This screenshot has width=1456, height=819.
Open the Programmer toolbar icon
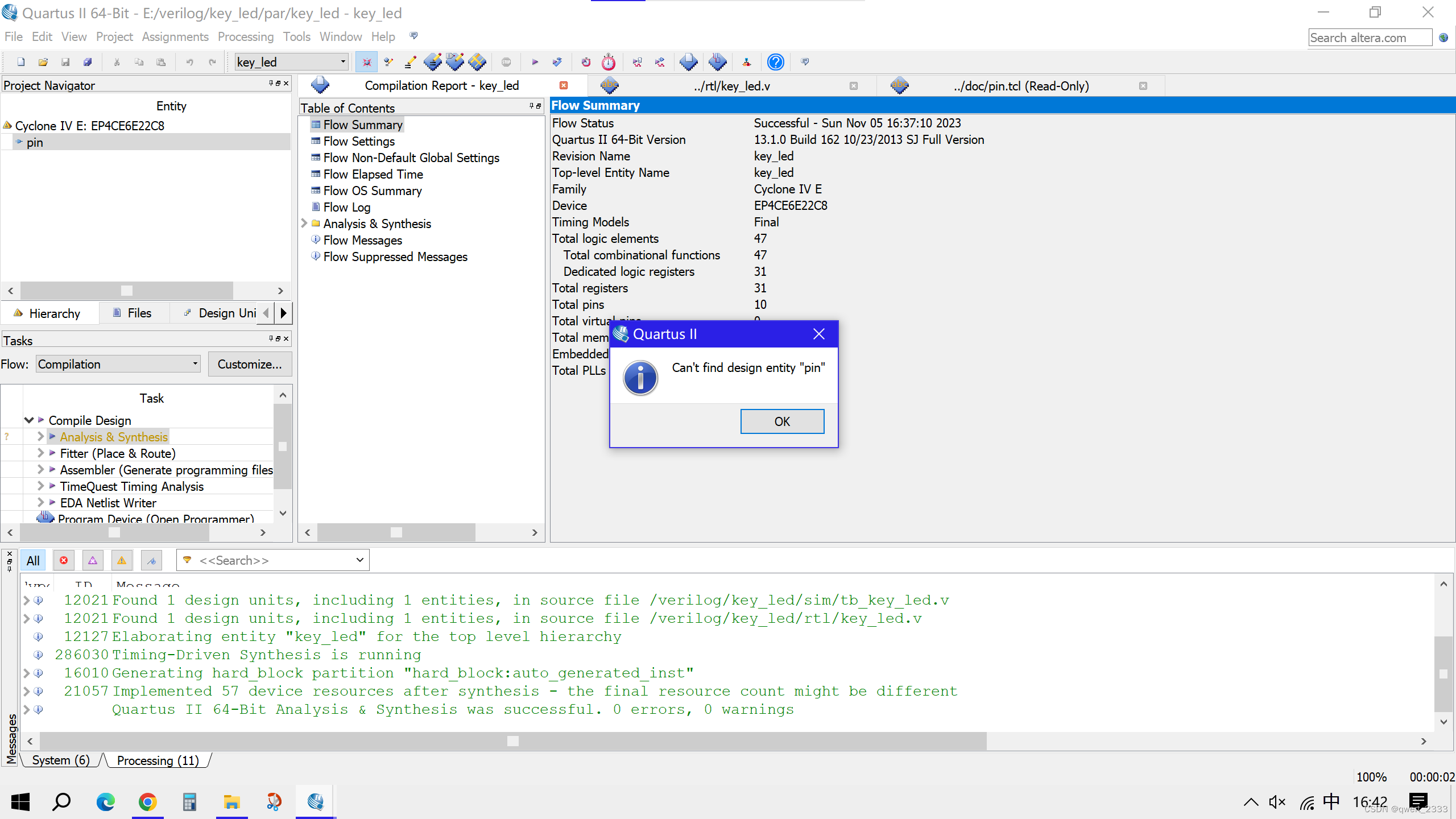click(x=717, y=62)
